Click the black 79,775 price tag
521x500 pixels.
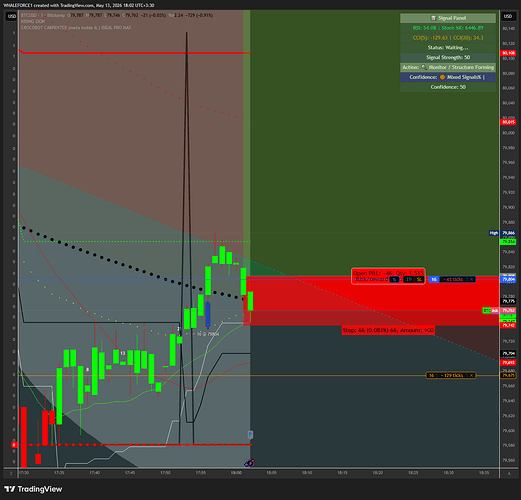coord(508,301)
